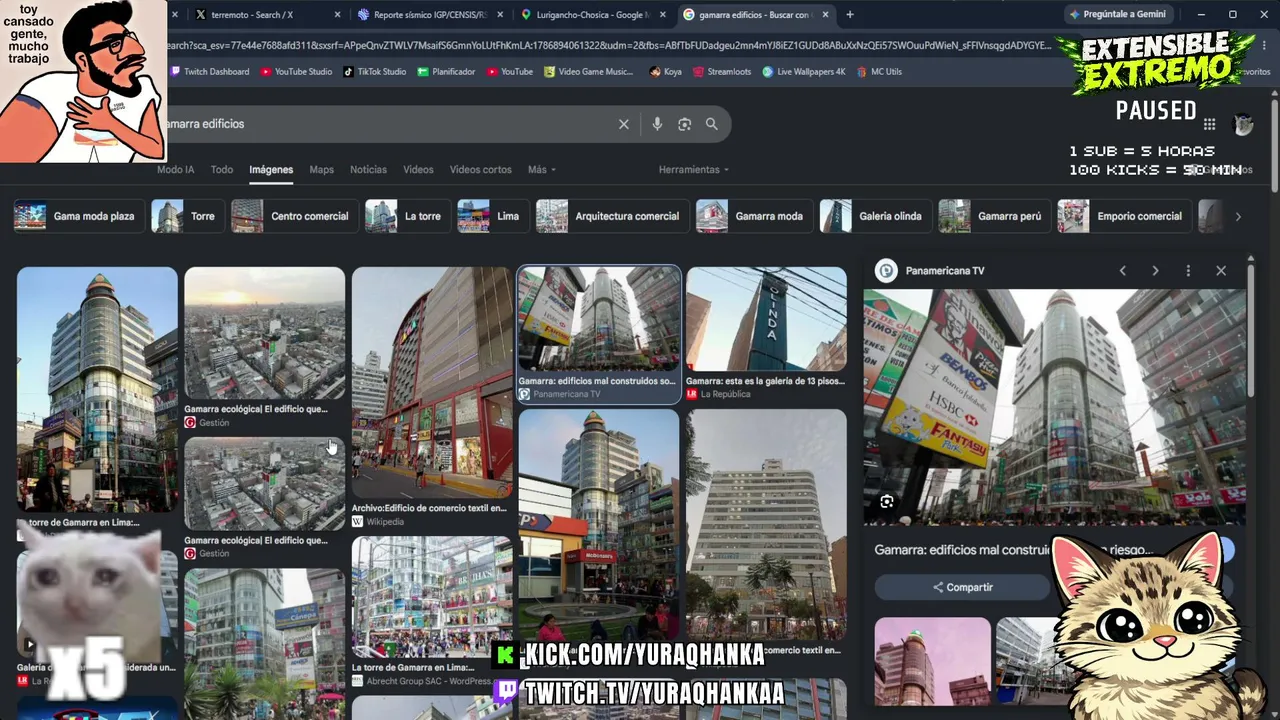The height and width of the screenshot is (720, 1280).
Task: Show previous image in preview panel
Action: click(1122, 271)
